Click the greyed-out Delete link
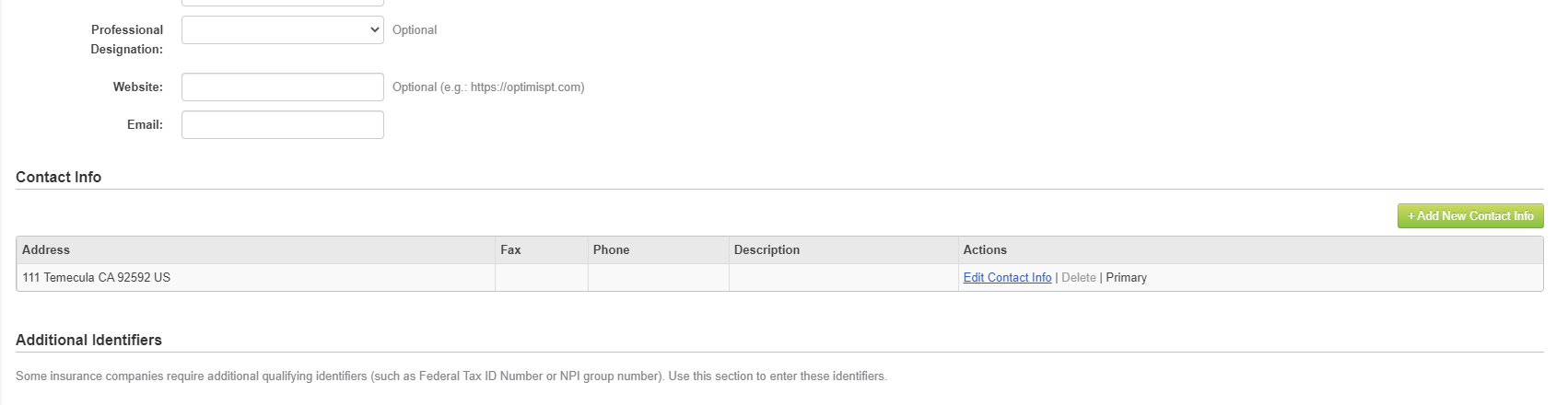1568x405 pixels. pos(1078,278)
